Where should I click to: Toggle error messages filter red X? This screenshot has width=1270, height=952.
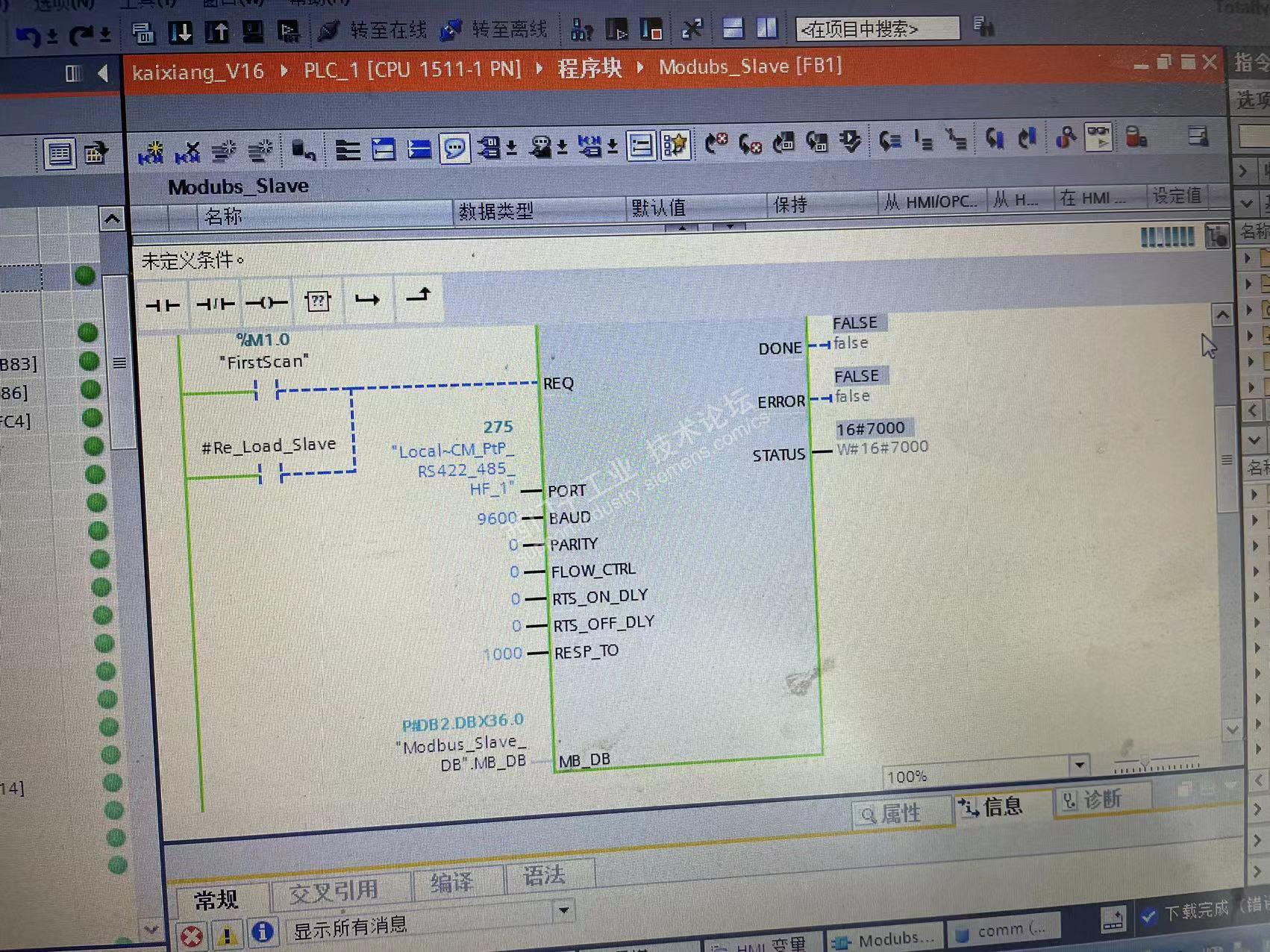point(193,936)
